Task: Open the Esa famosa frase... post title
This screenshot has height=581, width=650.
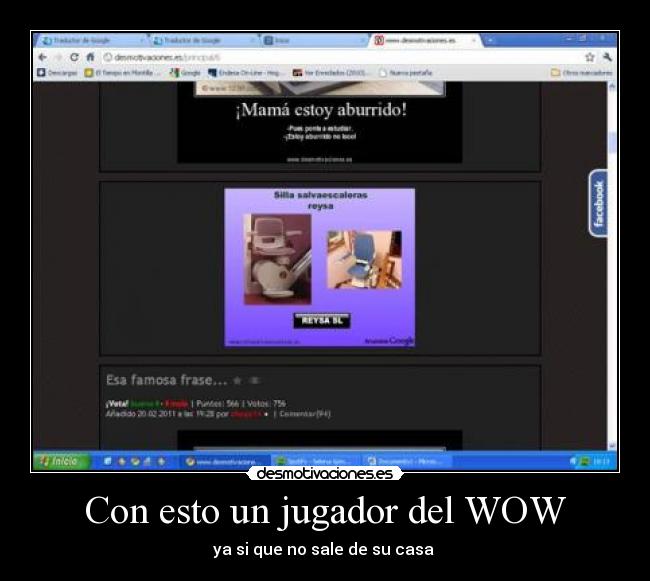Action: click(166, 380)
